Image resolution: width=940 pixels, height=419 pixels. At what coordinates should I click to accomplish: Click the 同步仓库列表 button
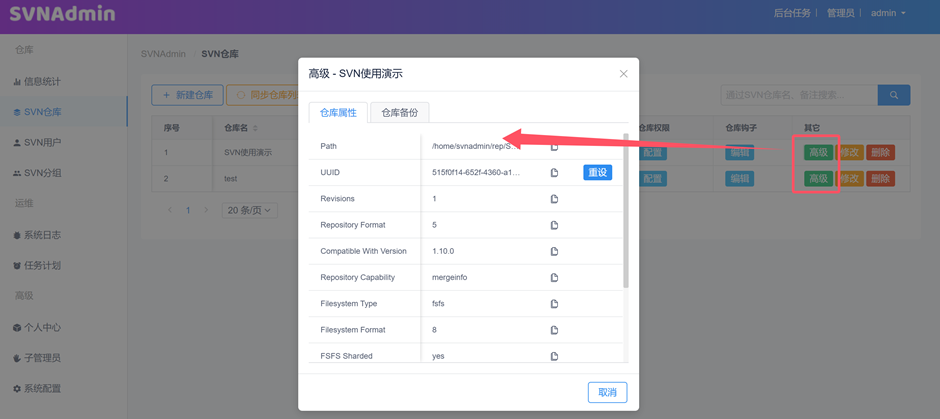264,95
